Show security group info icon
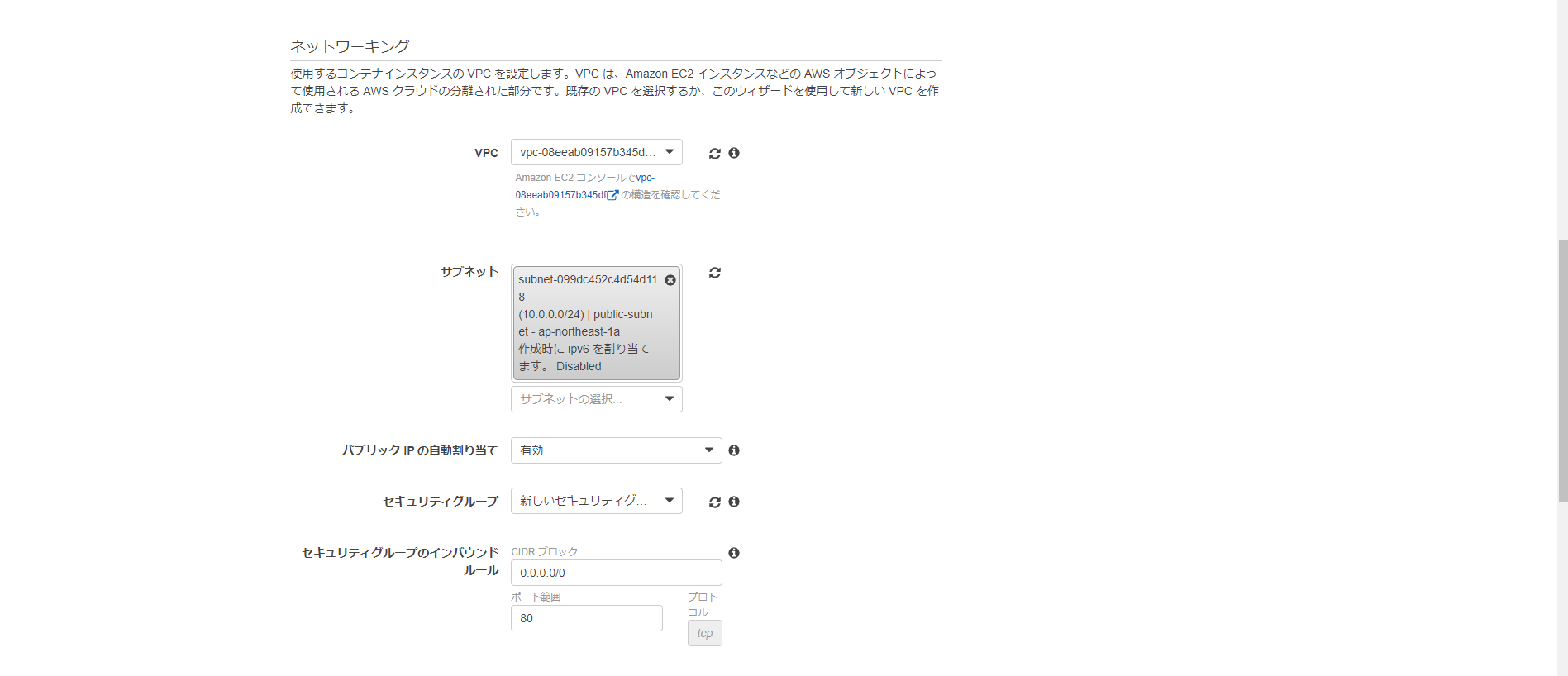 tap(734, 502)
